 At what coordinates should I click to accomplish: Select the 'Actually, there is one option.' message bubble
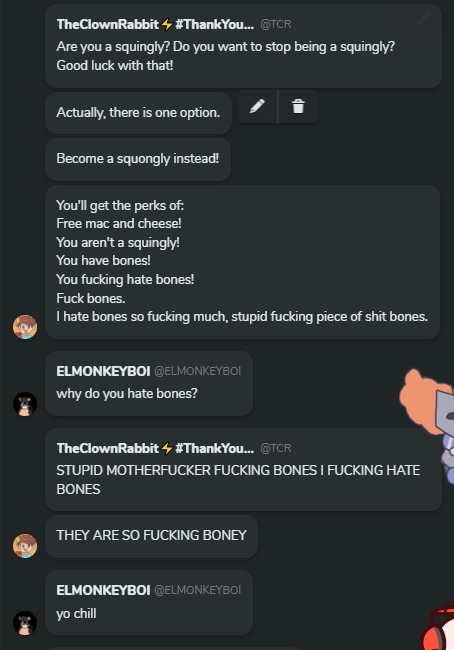[138, 113]
